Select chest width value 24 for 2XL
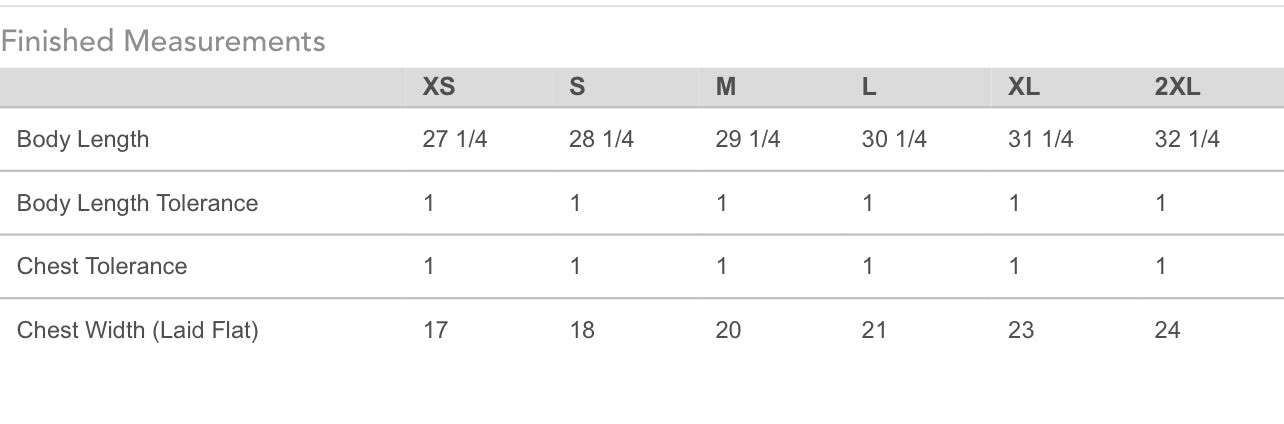This screenshot has width=1284, height=424. [x=1167, y=330]
